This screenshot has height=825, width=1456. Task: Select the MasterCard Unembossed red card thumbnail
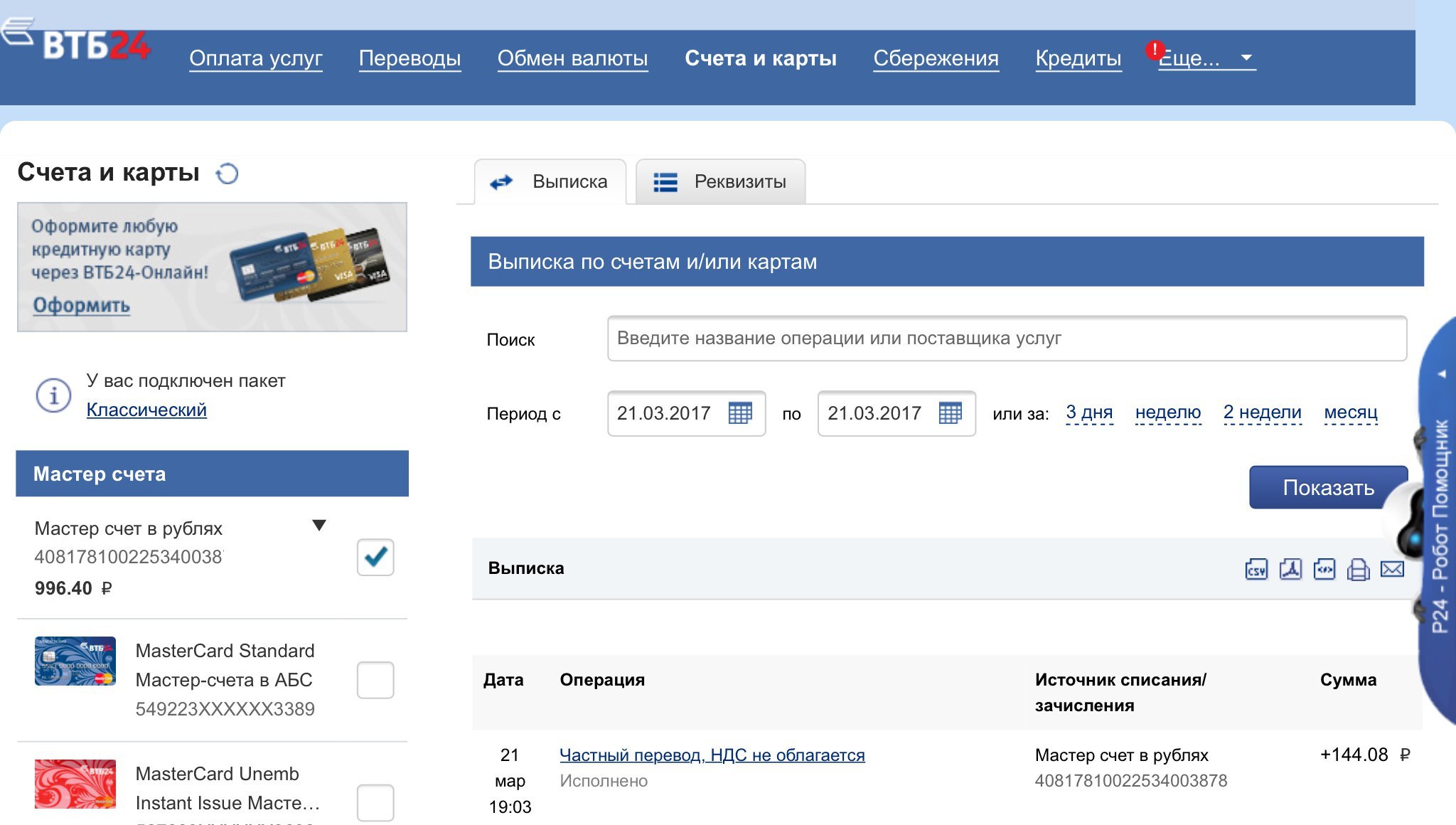pyautogui.click(x=75, y=784)
